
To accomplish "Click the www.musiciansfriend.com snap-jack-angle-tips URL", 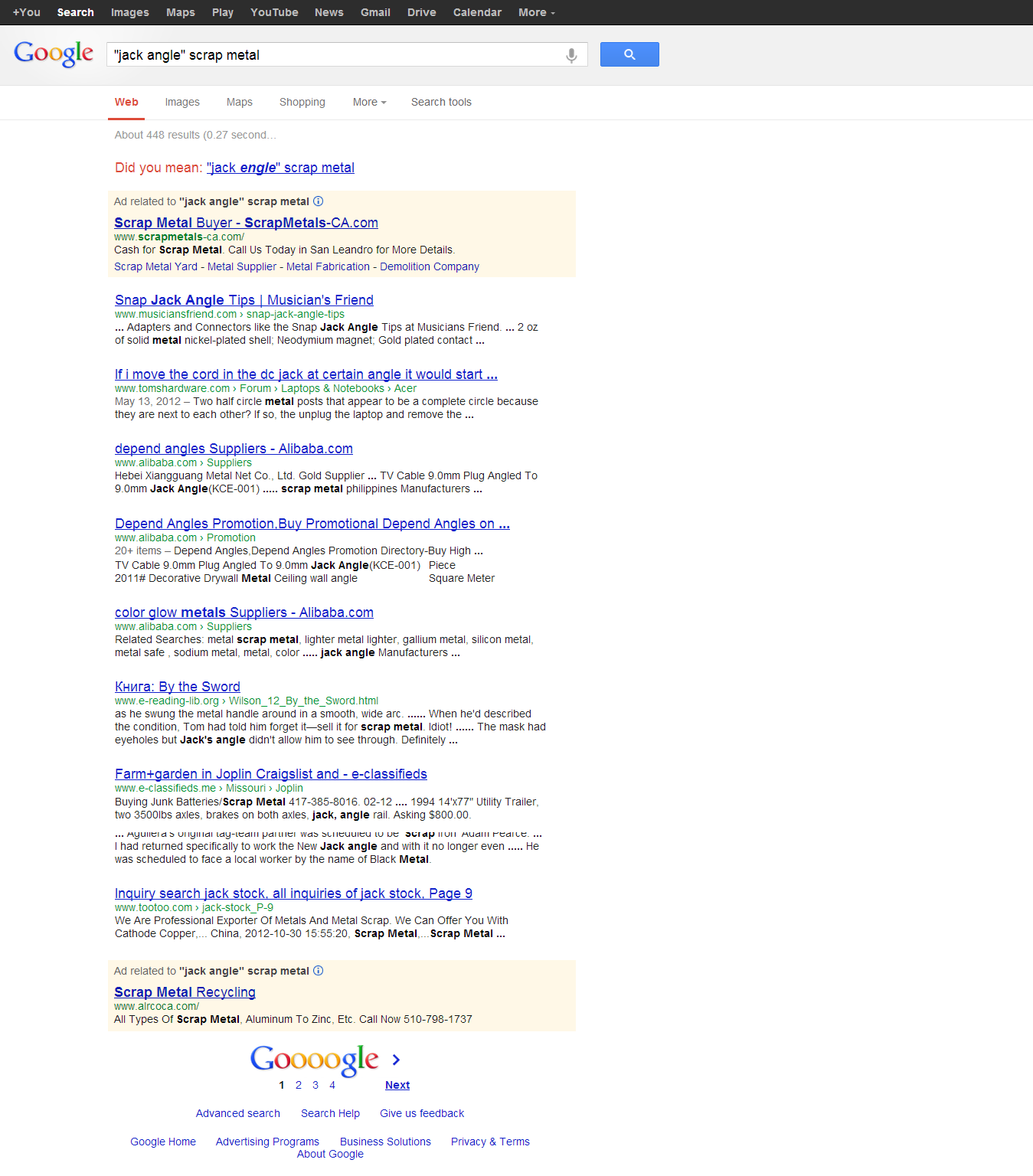I will (x=230, y=314).
